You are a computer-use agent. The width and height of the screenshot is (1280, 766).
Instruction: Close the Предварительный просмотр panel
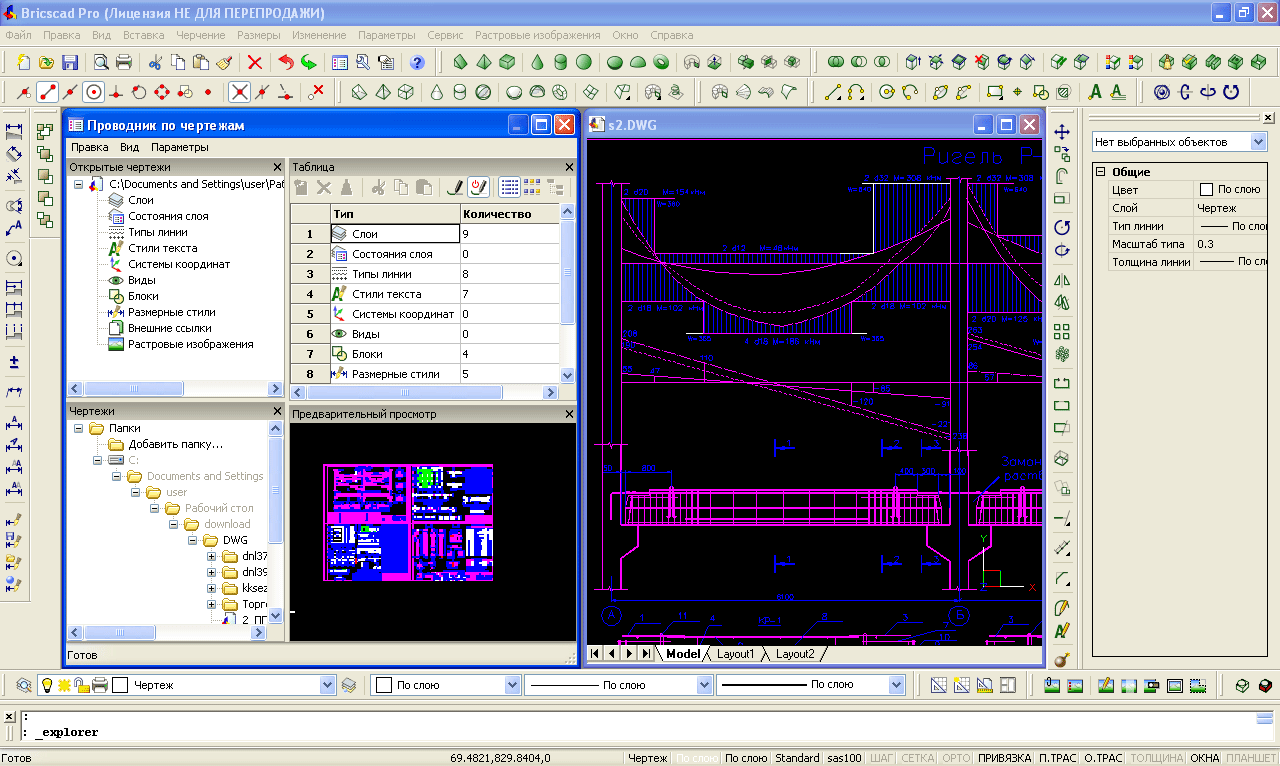point(569,414)
